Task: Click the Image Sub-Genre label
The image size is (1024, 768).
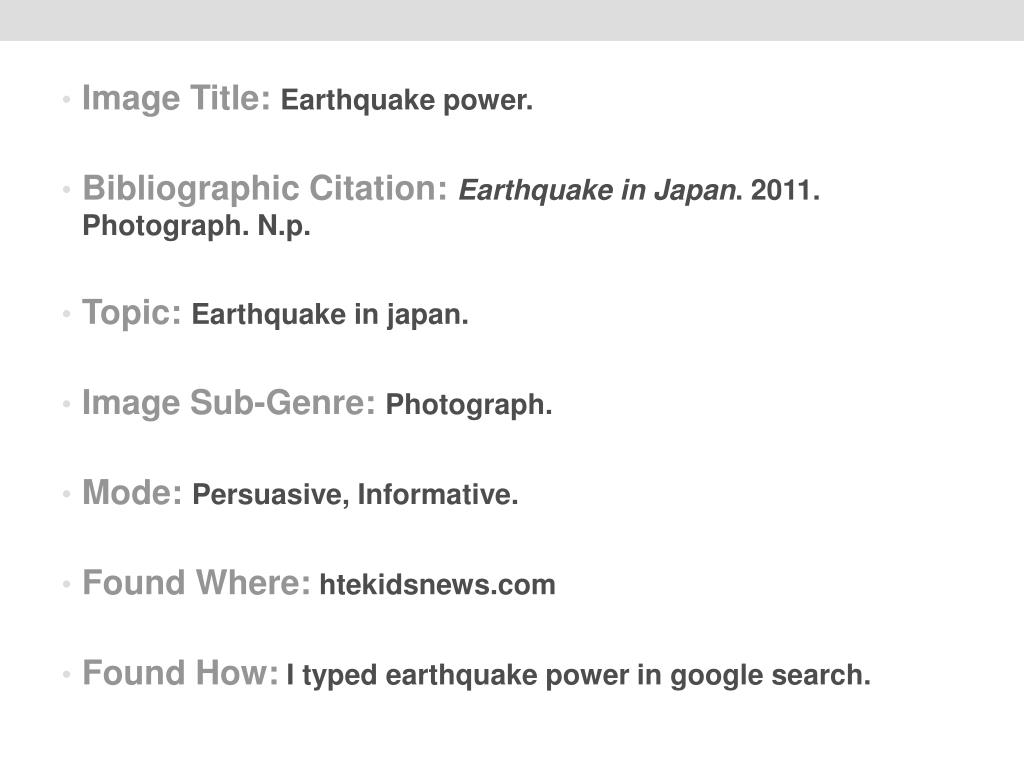Action: tap(229, 404)
